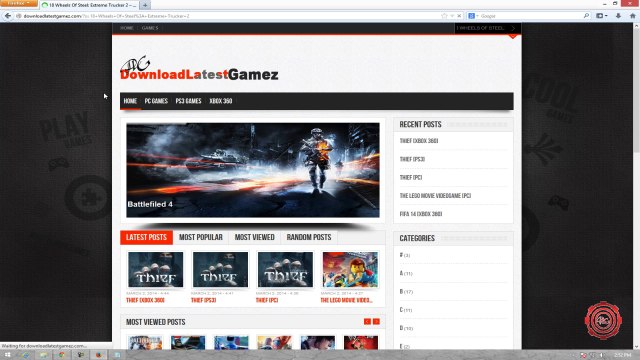
Task: Click next arrow beside the Wheels of Steel ticker
Action: (x=513, y=28)
